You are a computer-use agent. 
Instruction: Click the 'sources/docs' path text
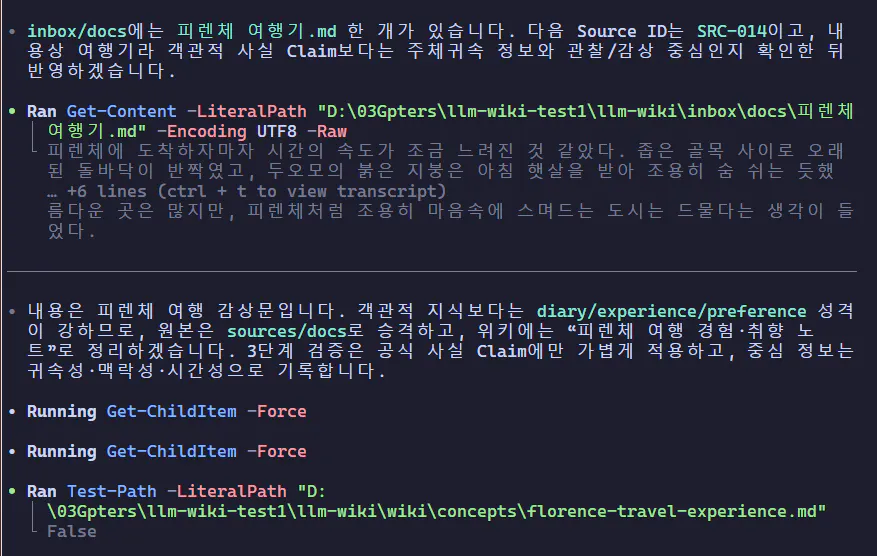click(x=287, y=331)
